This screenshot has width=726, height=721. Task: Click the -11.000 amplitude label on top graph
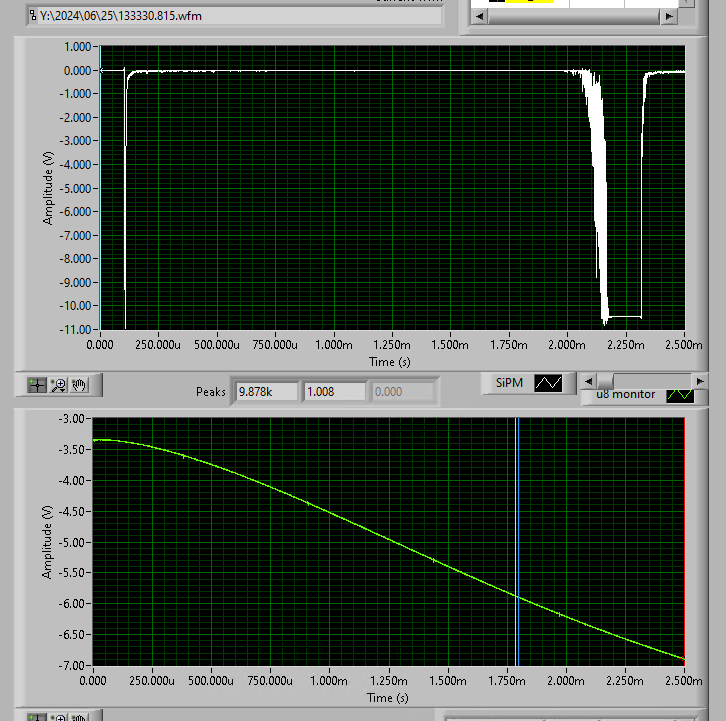pos(75,330)
